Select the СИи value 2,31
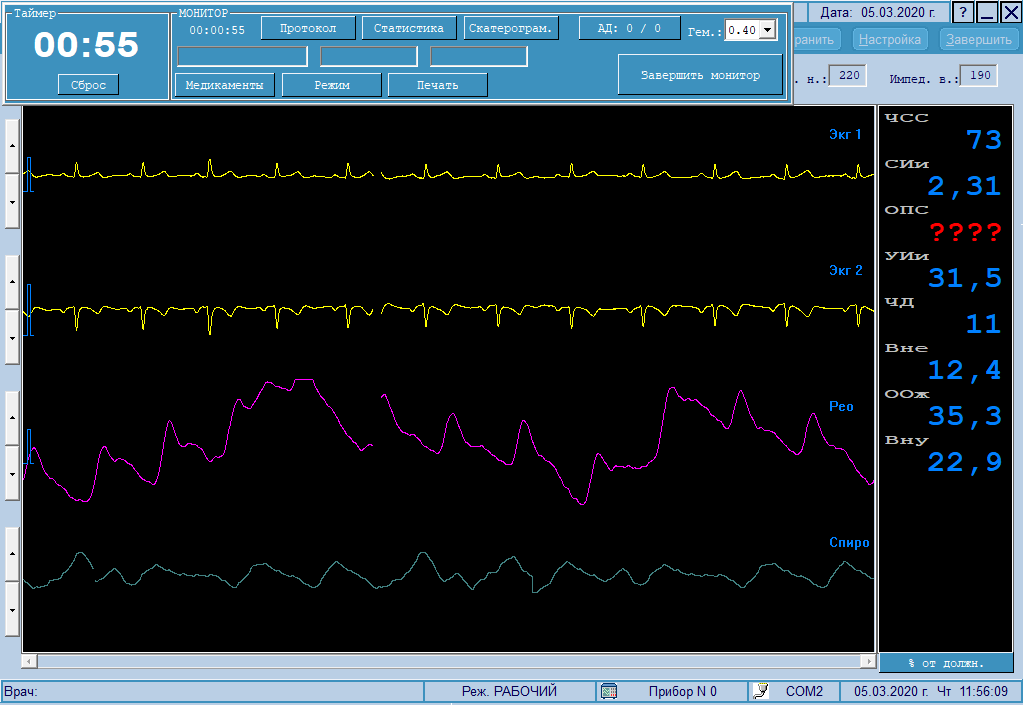The width and height of the screenshot is (1023, 705). [964, 186]
